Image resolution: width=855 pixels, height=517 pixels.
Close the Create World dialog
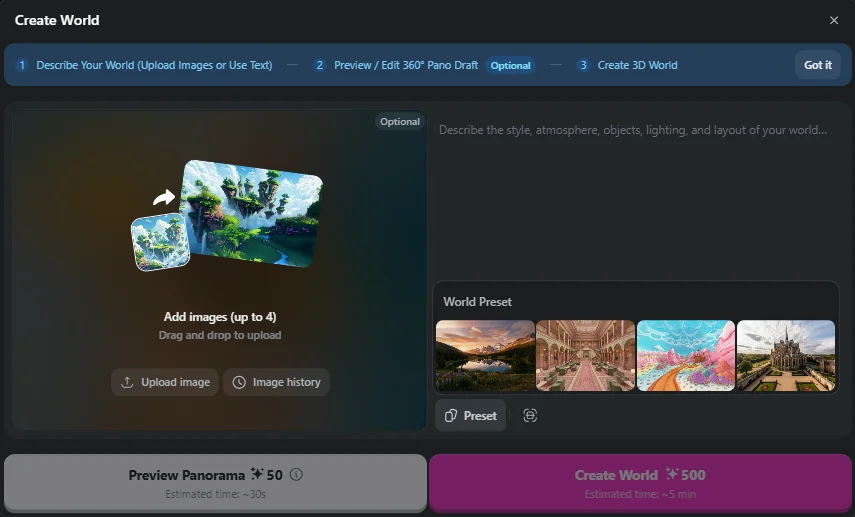coord(834,20)
